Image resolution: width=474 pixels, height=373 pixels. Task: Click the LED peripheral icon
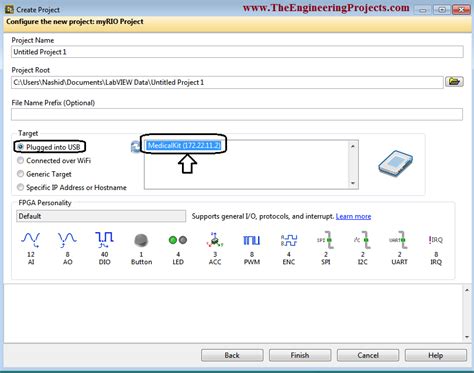[x=178, y=240]
